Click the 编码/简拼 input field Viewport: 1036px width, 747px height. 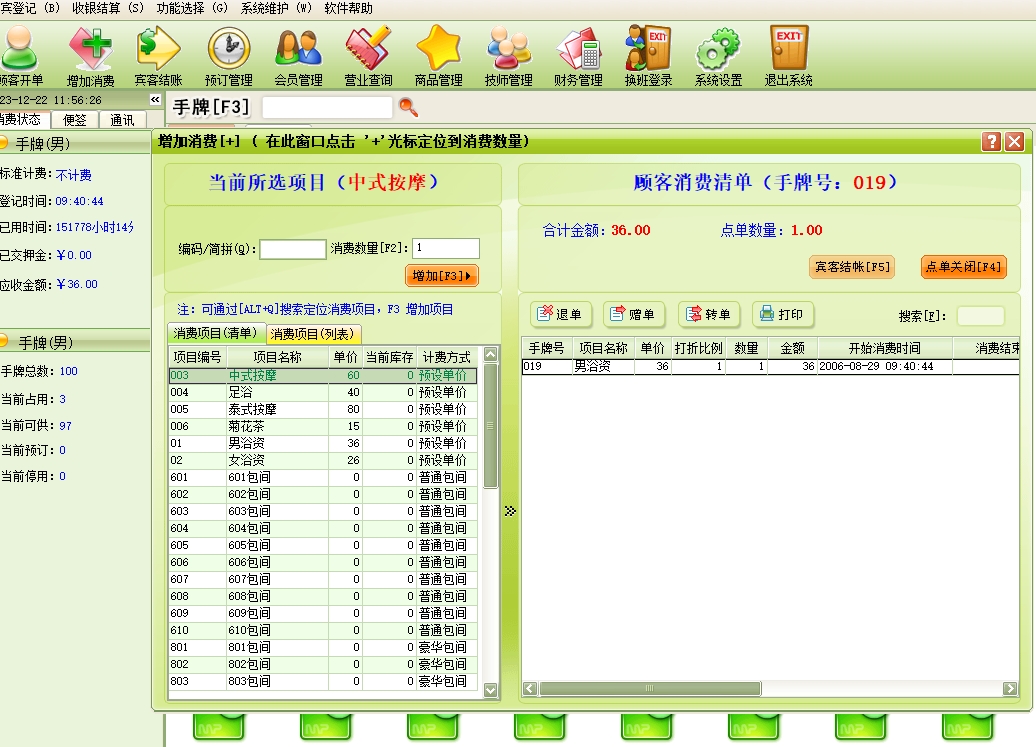pos(292,249)
